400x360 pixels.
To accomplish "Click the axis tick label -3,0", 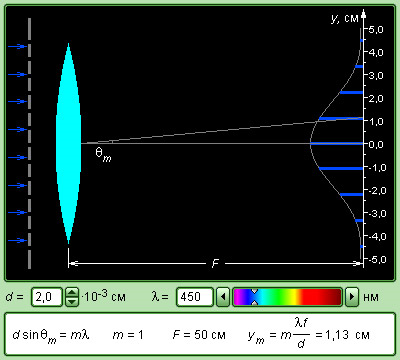I will pos(376,213).
